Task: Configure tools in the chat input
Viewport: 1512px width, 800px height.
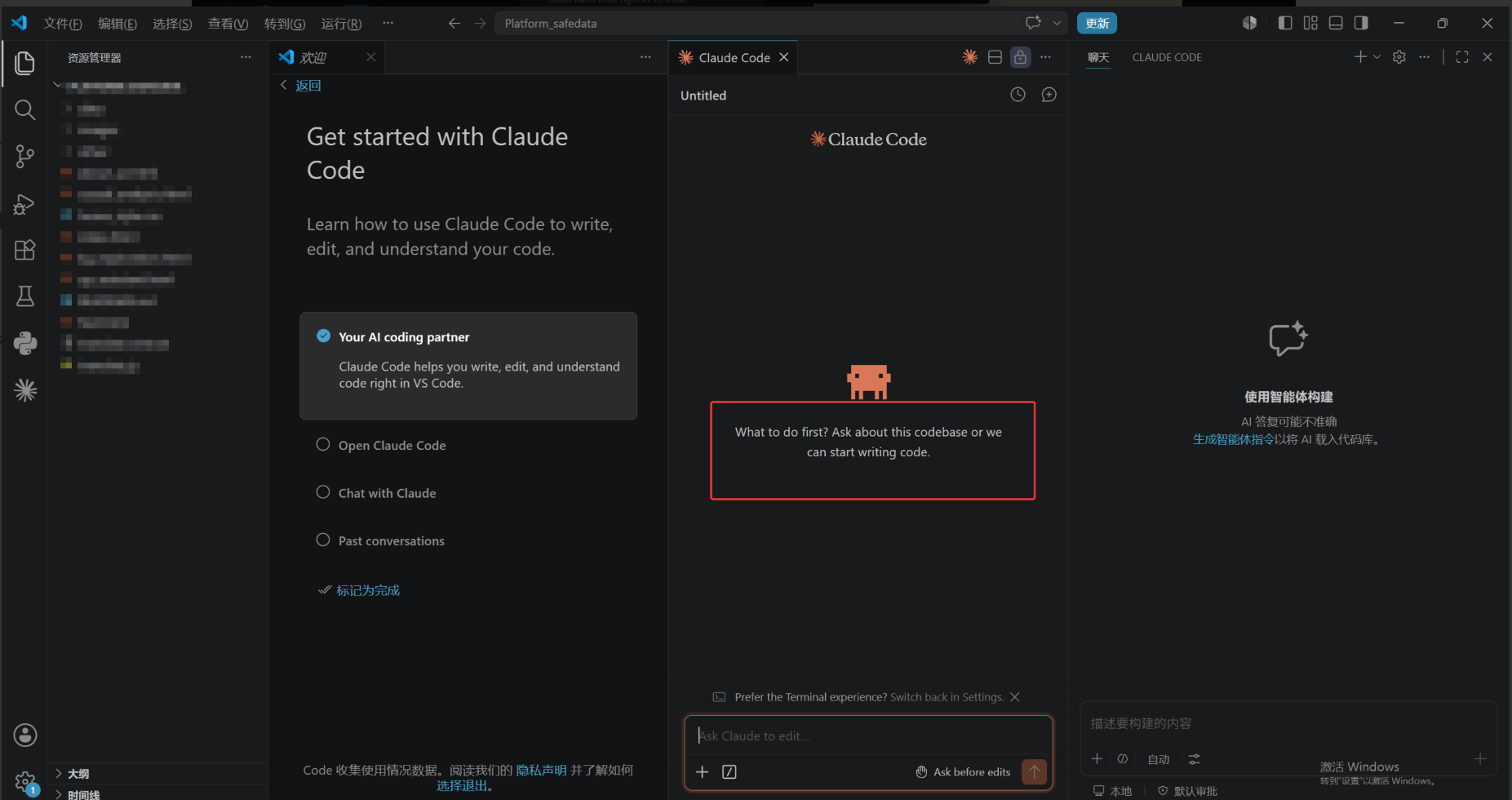Action: 1194,759
